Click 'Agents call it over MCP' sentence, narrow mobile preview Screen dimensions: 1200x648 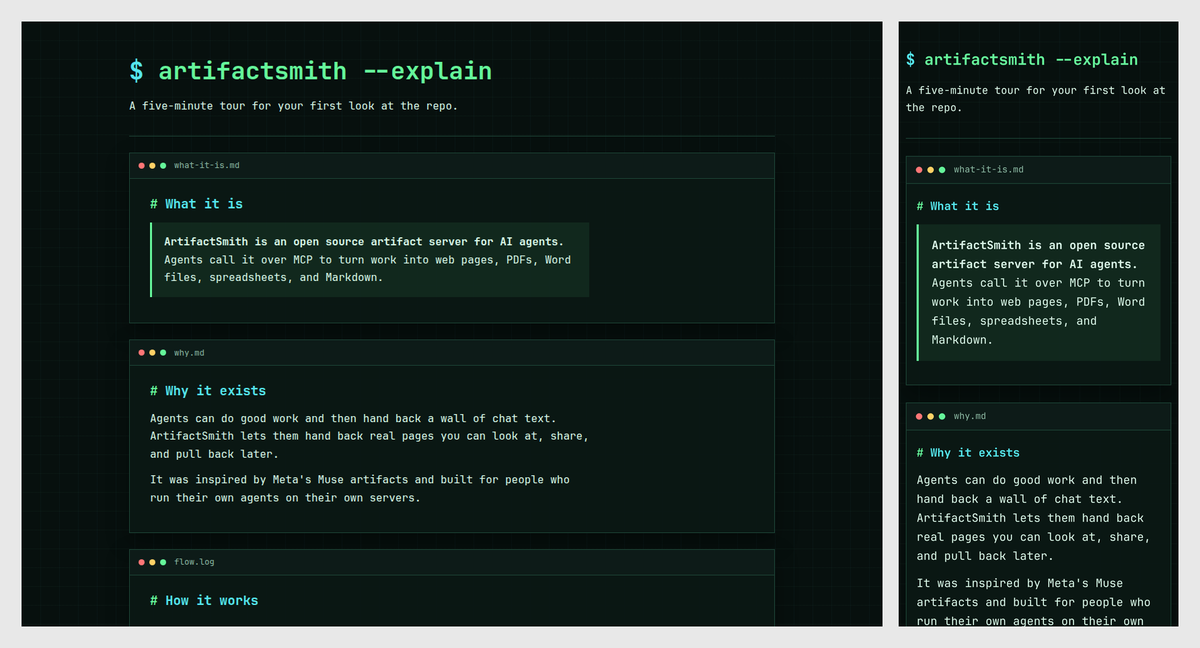(1038, 311)
